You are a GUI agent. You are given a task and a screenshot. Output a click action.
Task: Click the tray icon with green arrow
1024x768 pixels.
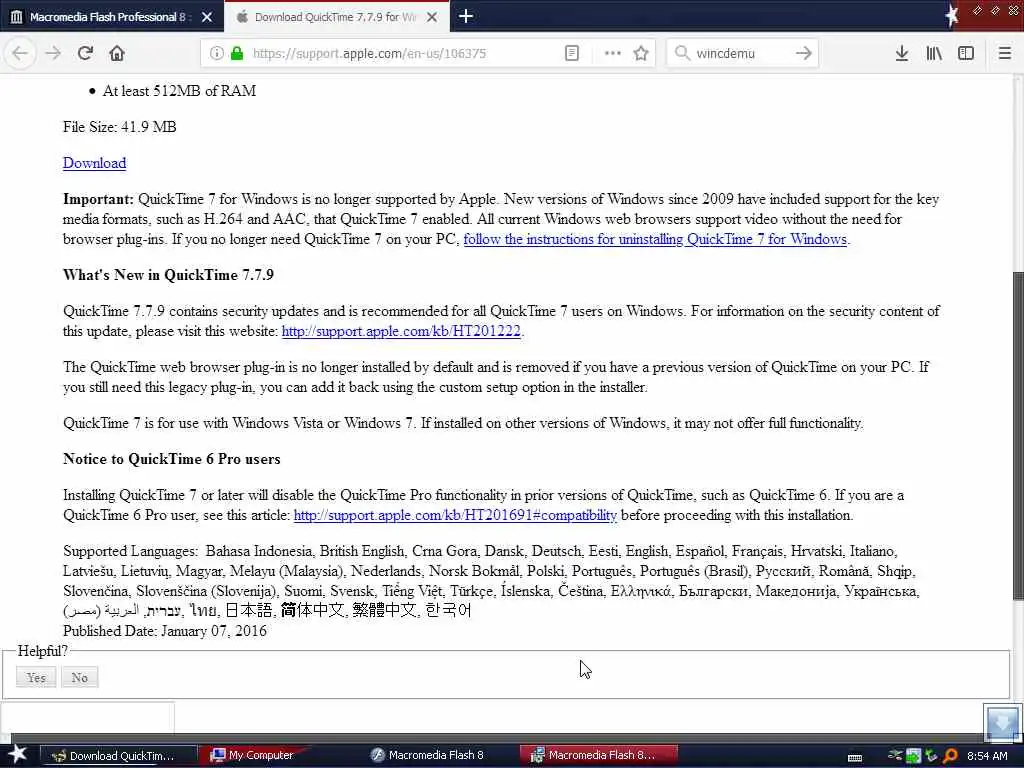(913, 756)
